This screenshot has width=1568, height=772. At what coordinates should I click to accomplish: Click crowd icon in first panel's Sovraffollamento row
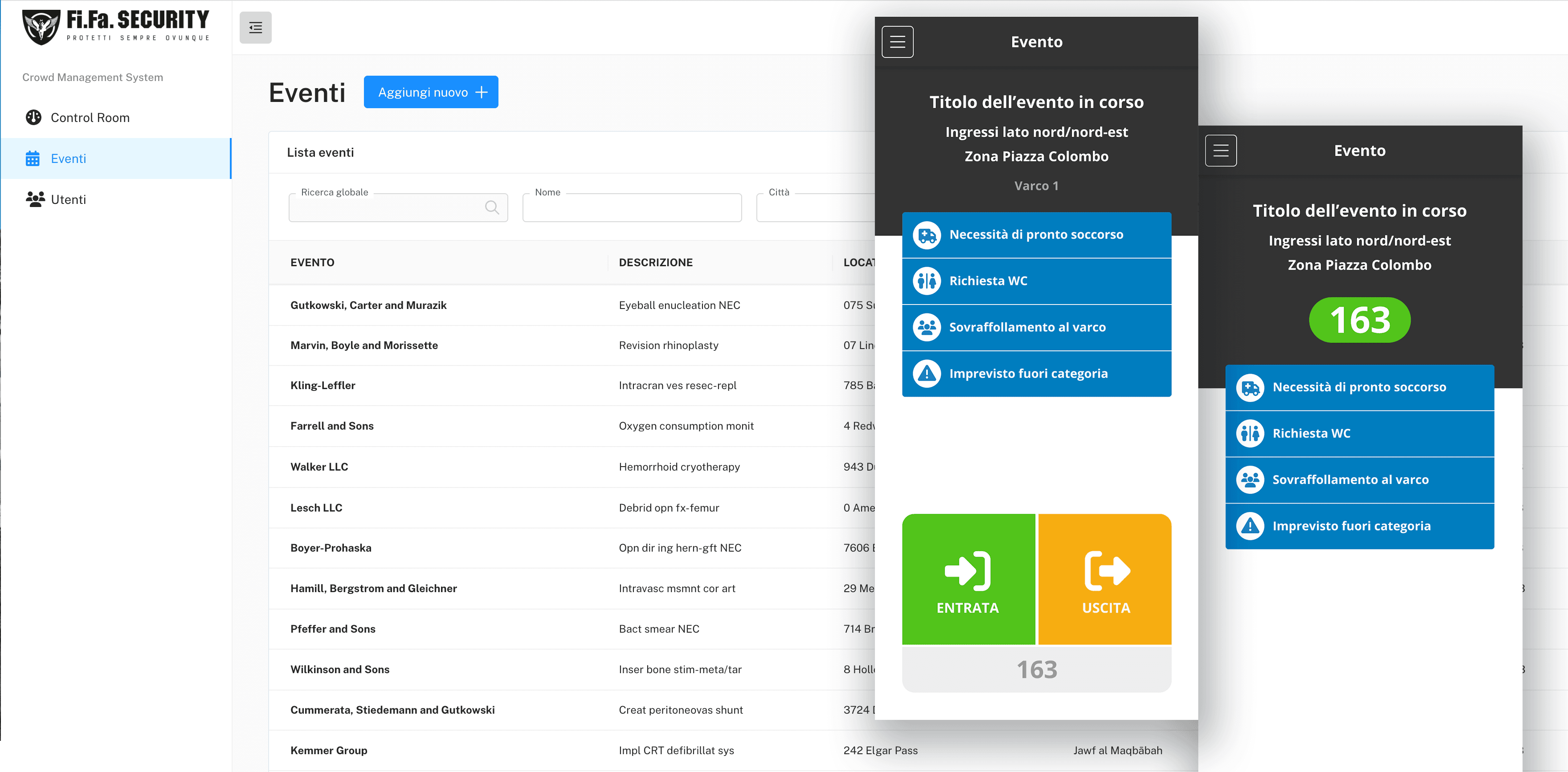927,327
